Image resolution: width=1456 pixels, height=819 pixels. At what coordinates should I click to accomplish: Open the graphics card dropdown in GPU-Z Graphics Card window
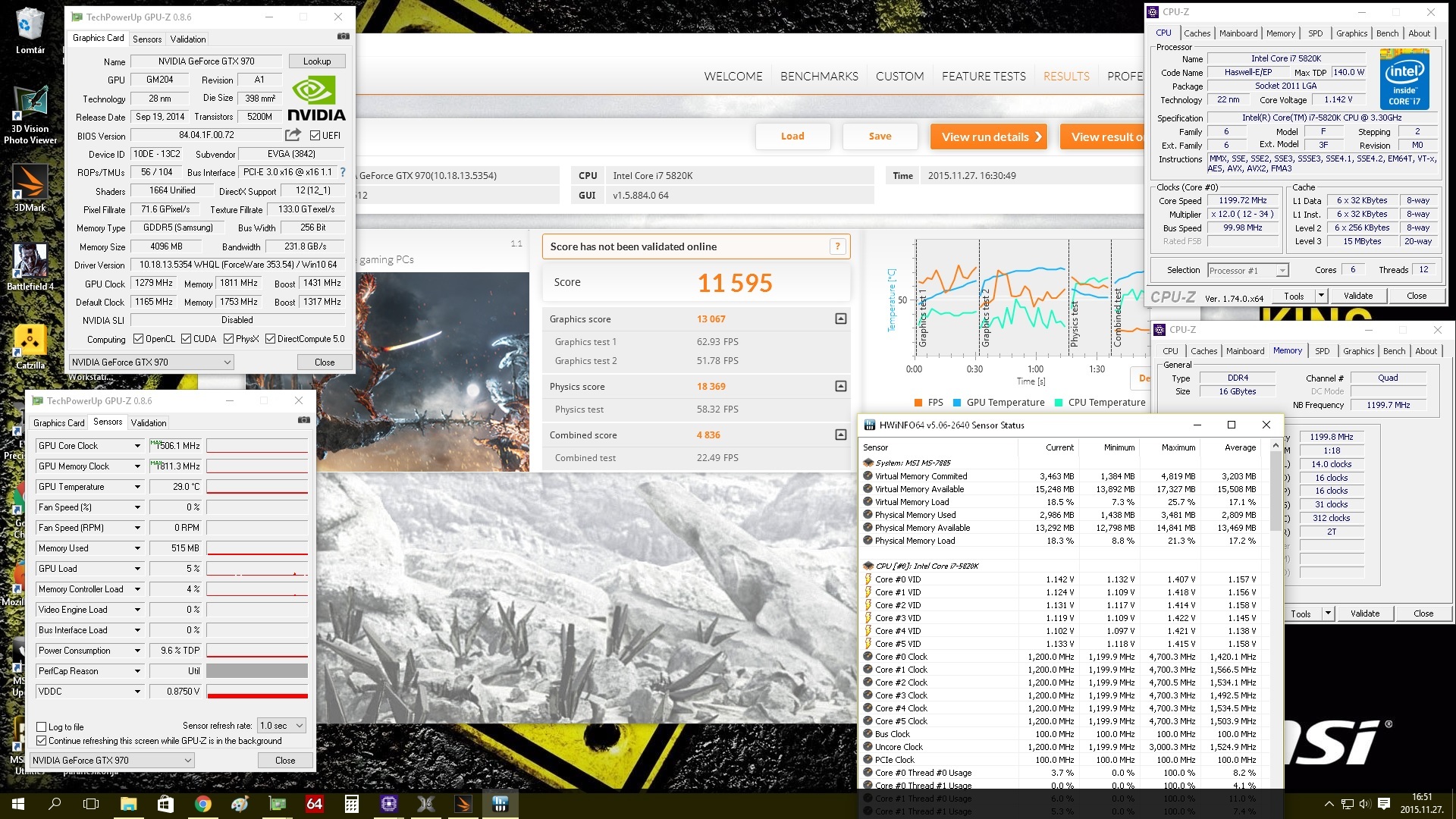[x=151, y=362]
